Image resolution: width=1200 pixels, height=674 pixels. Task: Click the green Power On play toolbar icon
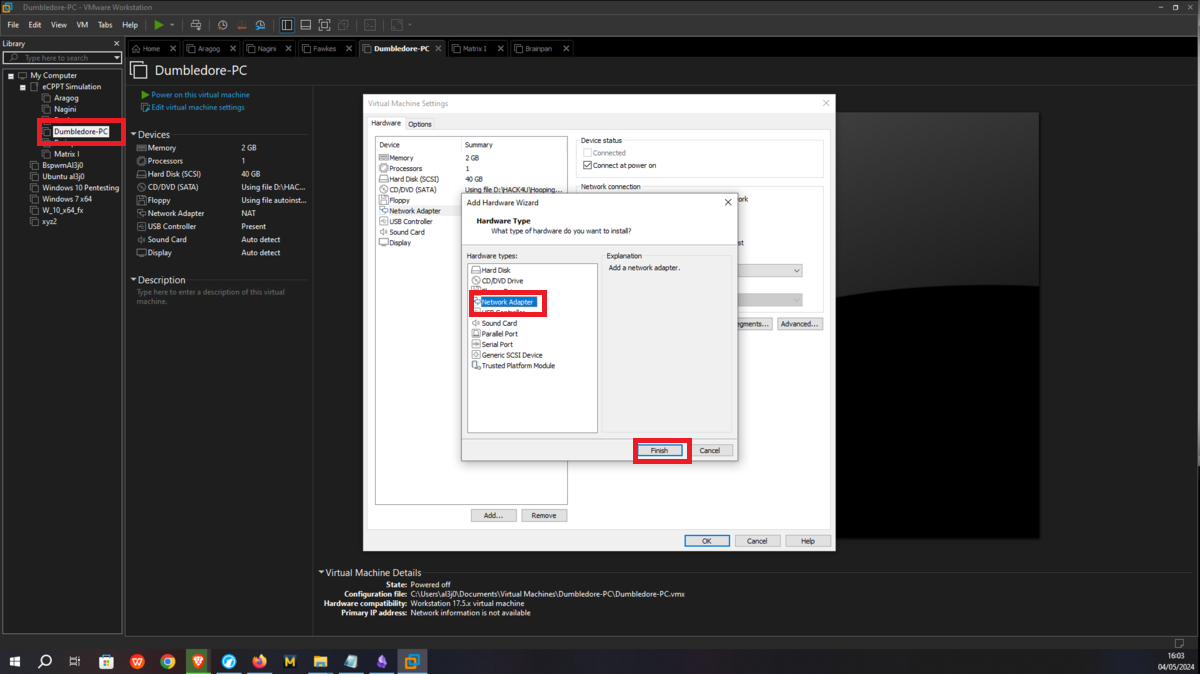[158, 25]
